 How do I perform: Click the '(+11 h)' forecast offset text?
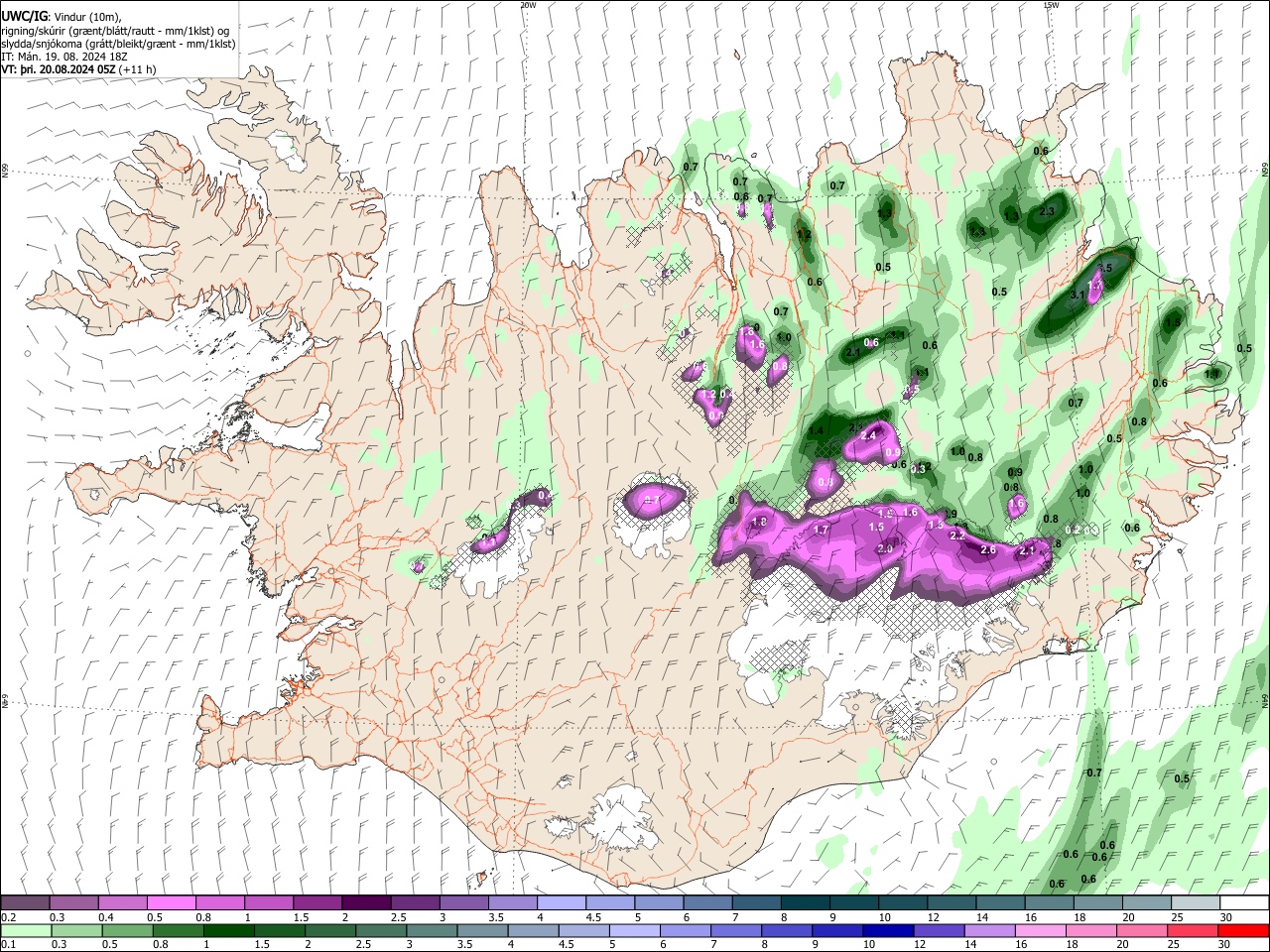pyautogui.click(x=137, y=69)
